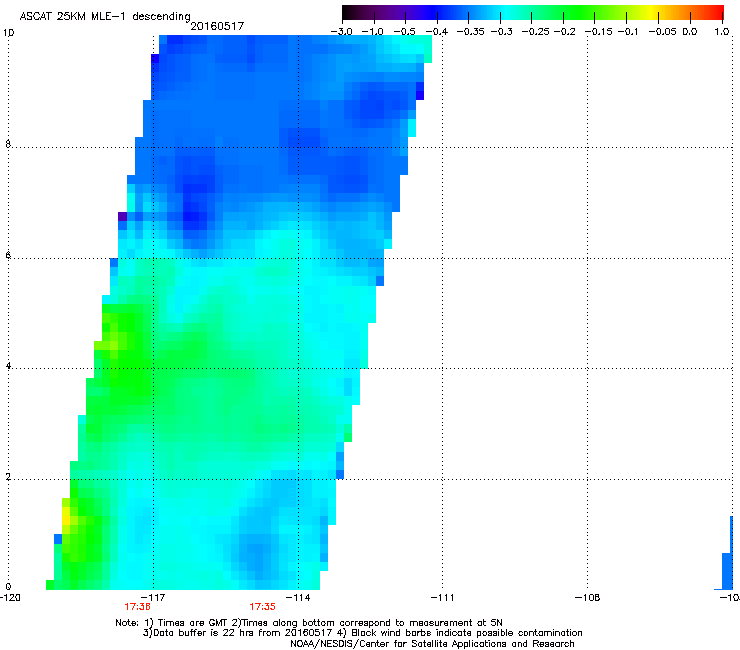Viewport: 740px width, 650px height.
Task: Click the lone purple cell on swath's left edge
Action: tap(122, 217)
